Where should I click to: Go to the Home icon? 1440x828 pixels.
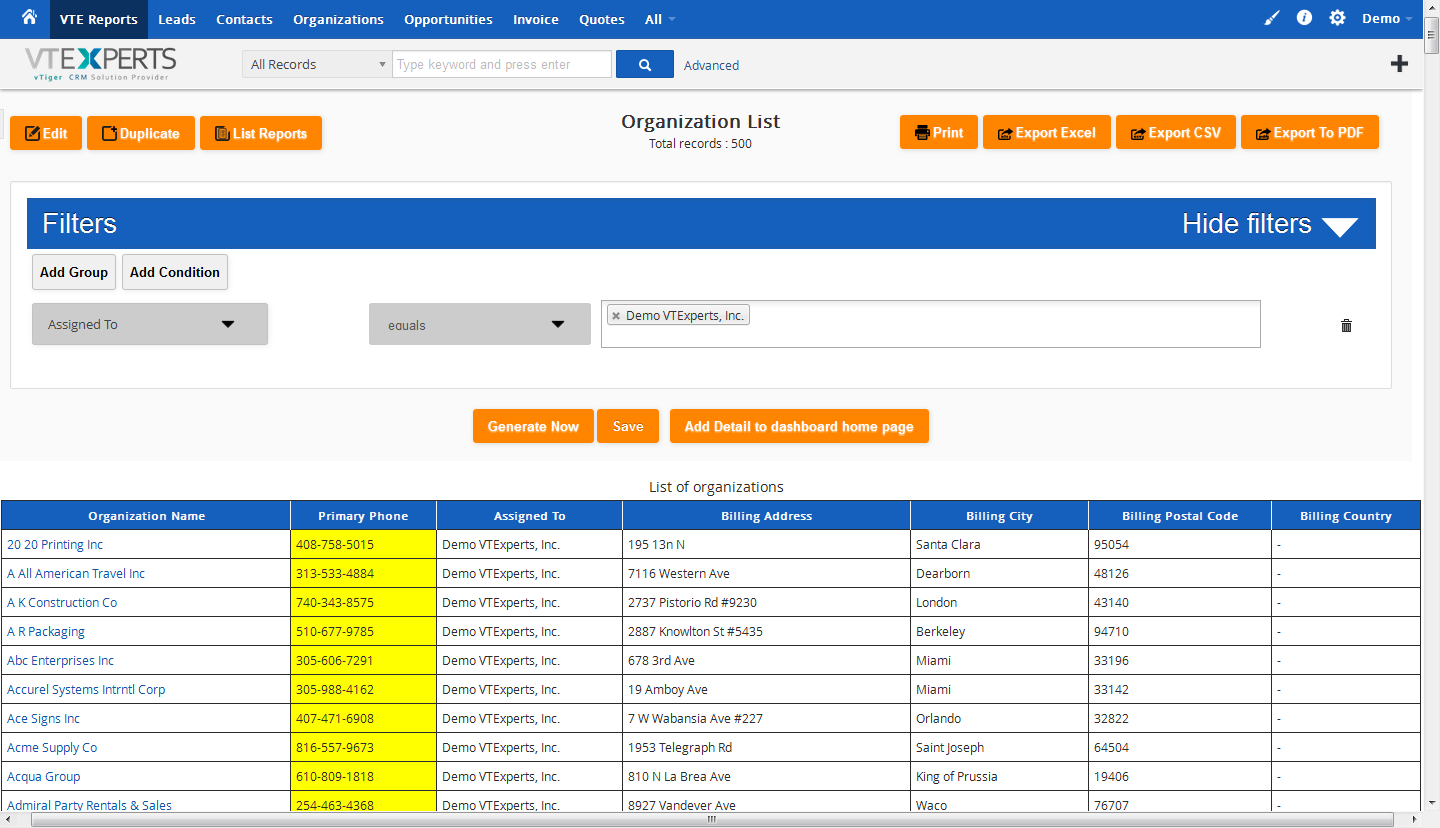pos(29,17)
